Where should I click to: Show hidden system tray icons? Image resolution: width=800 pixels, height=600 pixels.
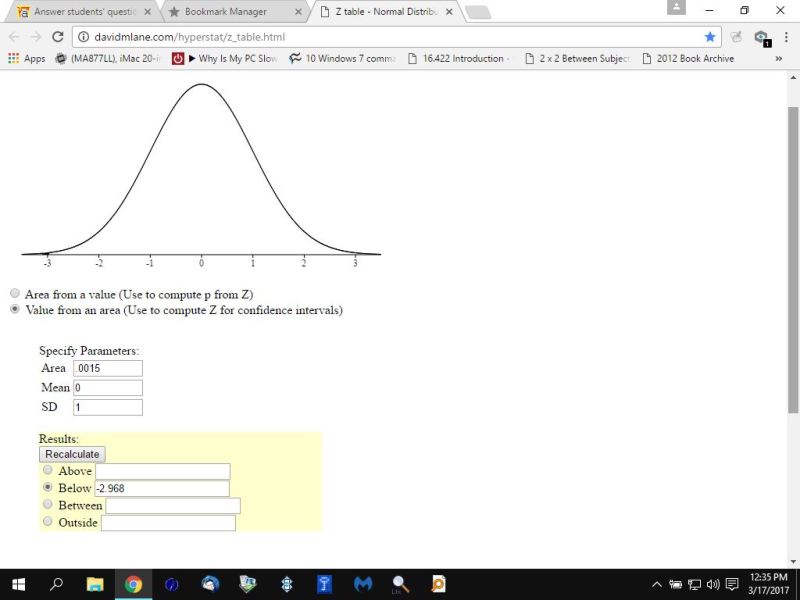tap(657, 584)
